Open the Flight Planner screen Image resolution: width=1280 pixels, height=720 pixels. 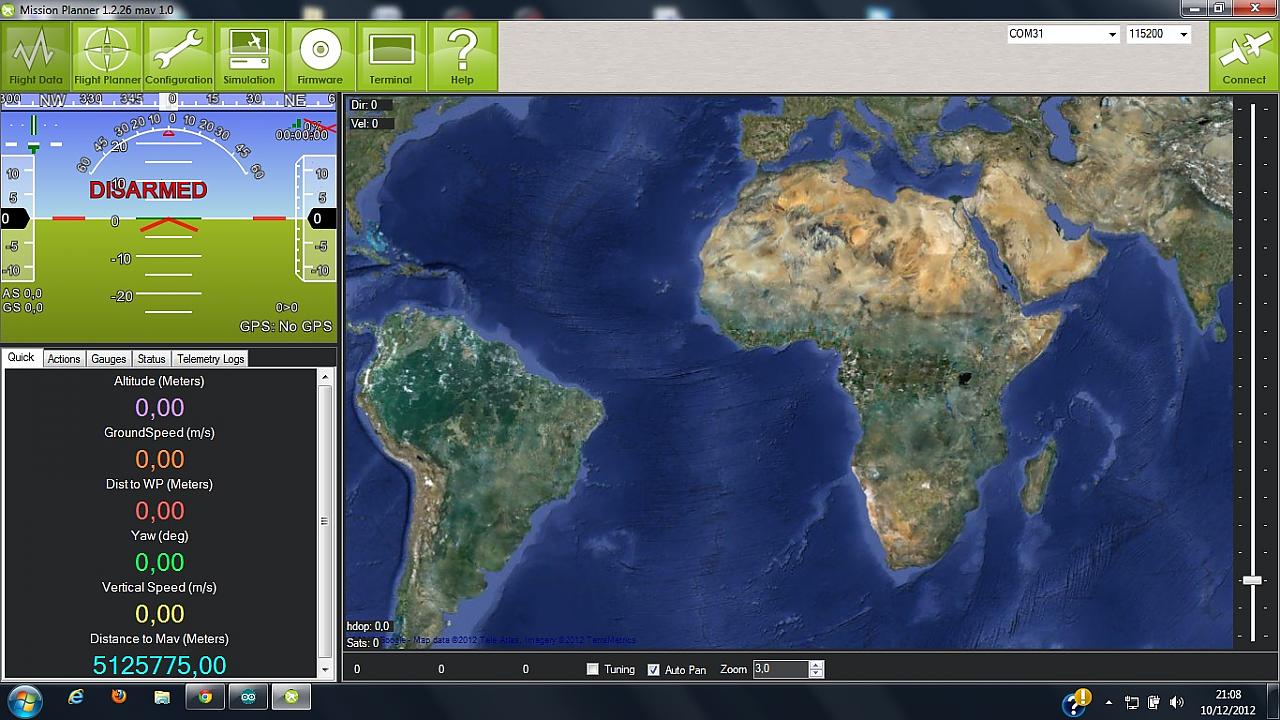click(107, 56)
